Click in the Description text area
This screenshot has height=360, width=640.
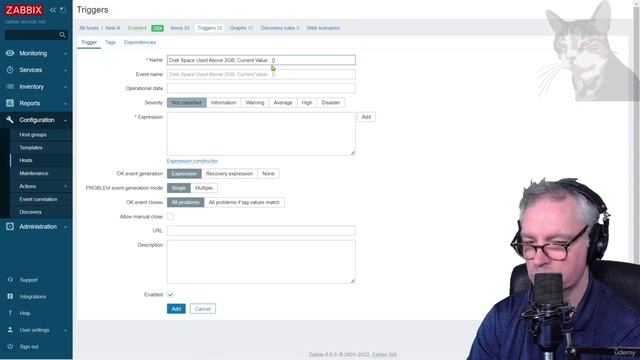[x=261, y=262]
